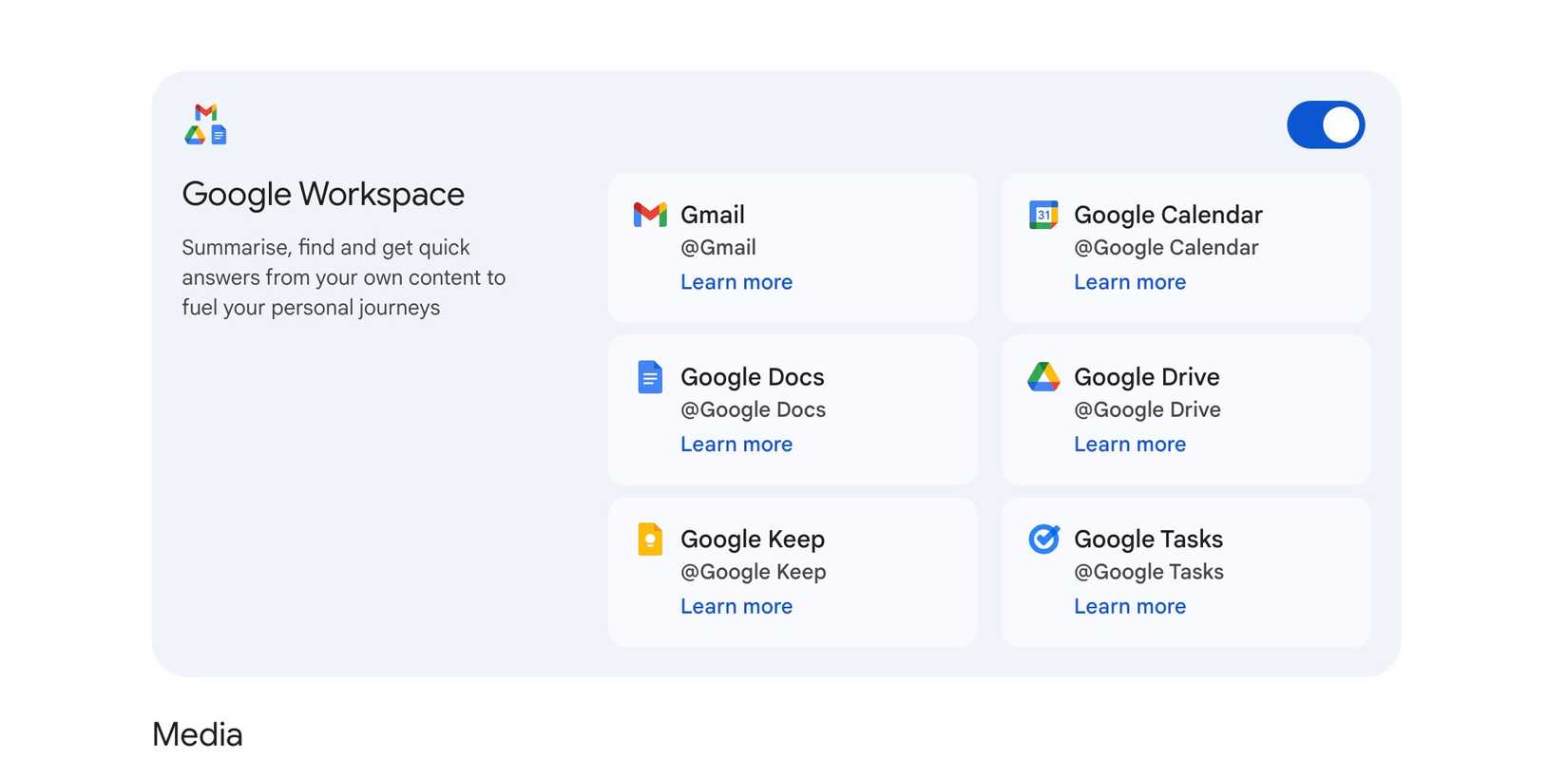Viewport: 1568px width, 778px height.
Task: Click the @Google Docs handle text
Action: (754, 410)
